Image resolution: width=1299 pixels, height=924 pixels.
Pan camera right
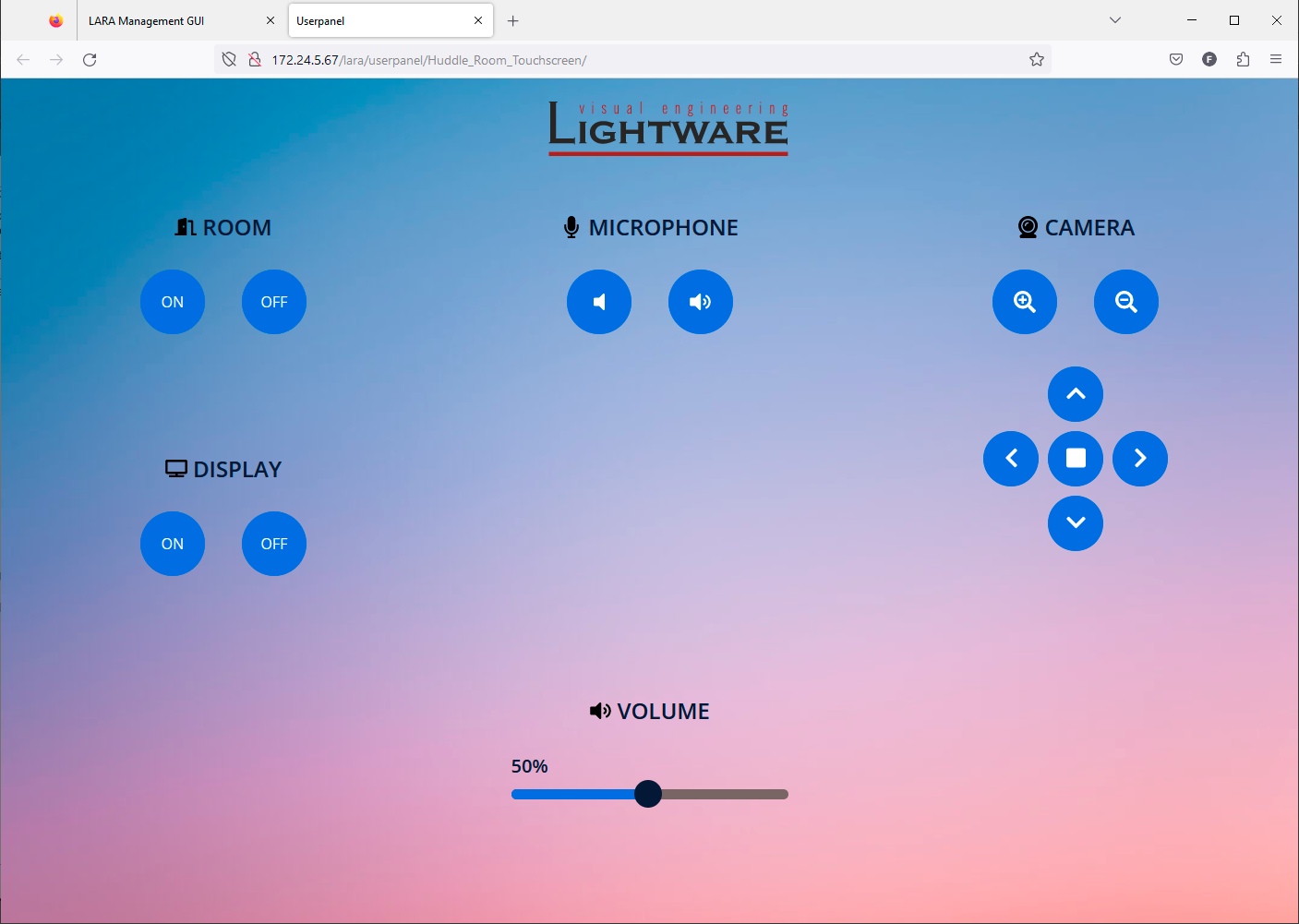[1139, 459]
